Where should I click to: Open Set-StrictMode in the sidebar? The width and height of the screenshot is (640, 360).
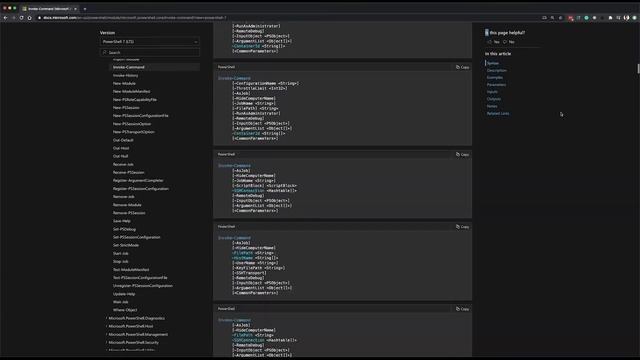126,245
